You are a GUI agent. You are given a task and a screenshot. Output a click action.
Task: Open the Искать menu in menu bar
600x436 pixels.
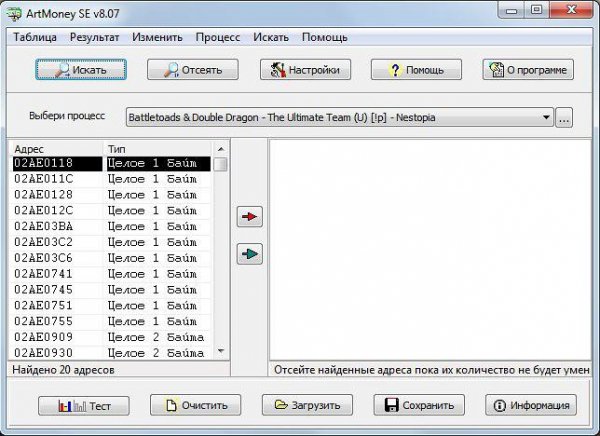point(271,37)
